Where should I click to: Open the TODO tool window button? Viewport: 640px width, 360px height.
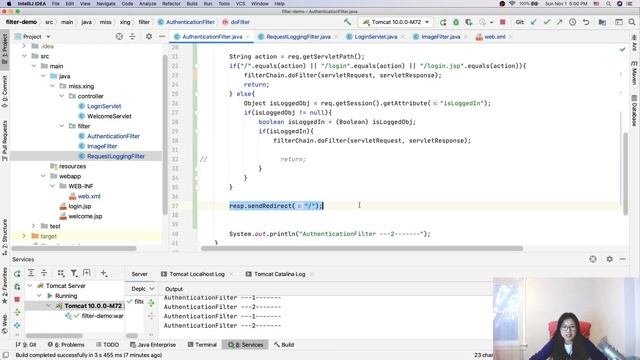tap(107, 344)
